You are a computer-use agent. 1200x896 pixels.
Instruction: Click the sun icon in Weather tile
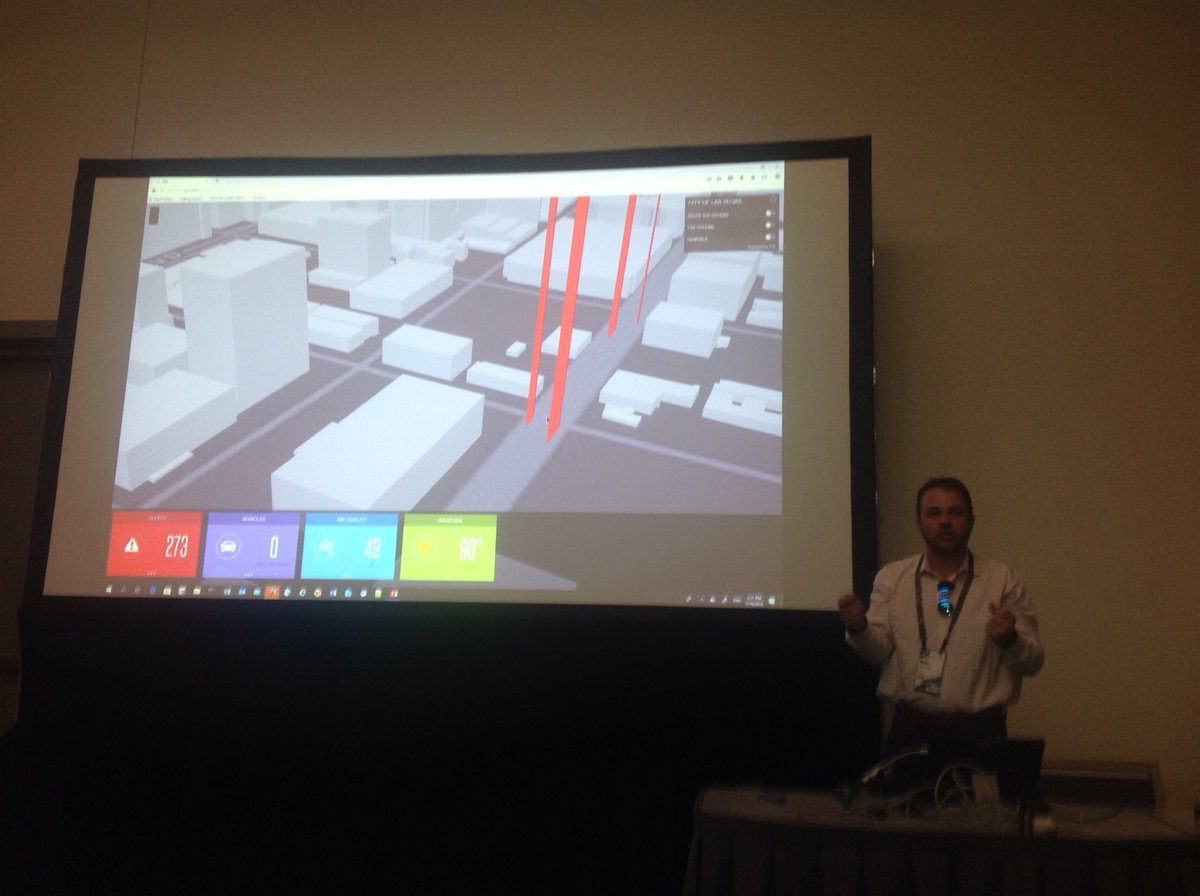tap(425, 548)
